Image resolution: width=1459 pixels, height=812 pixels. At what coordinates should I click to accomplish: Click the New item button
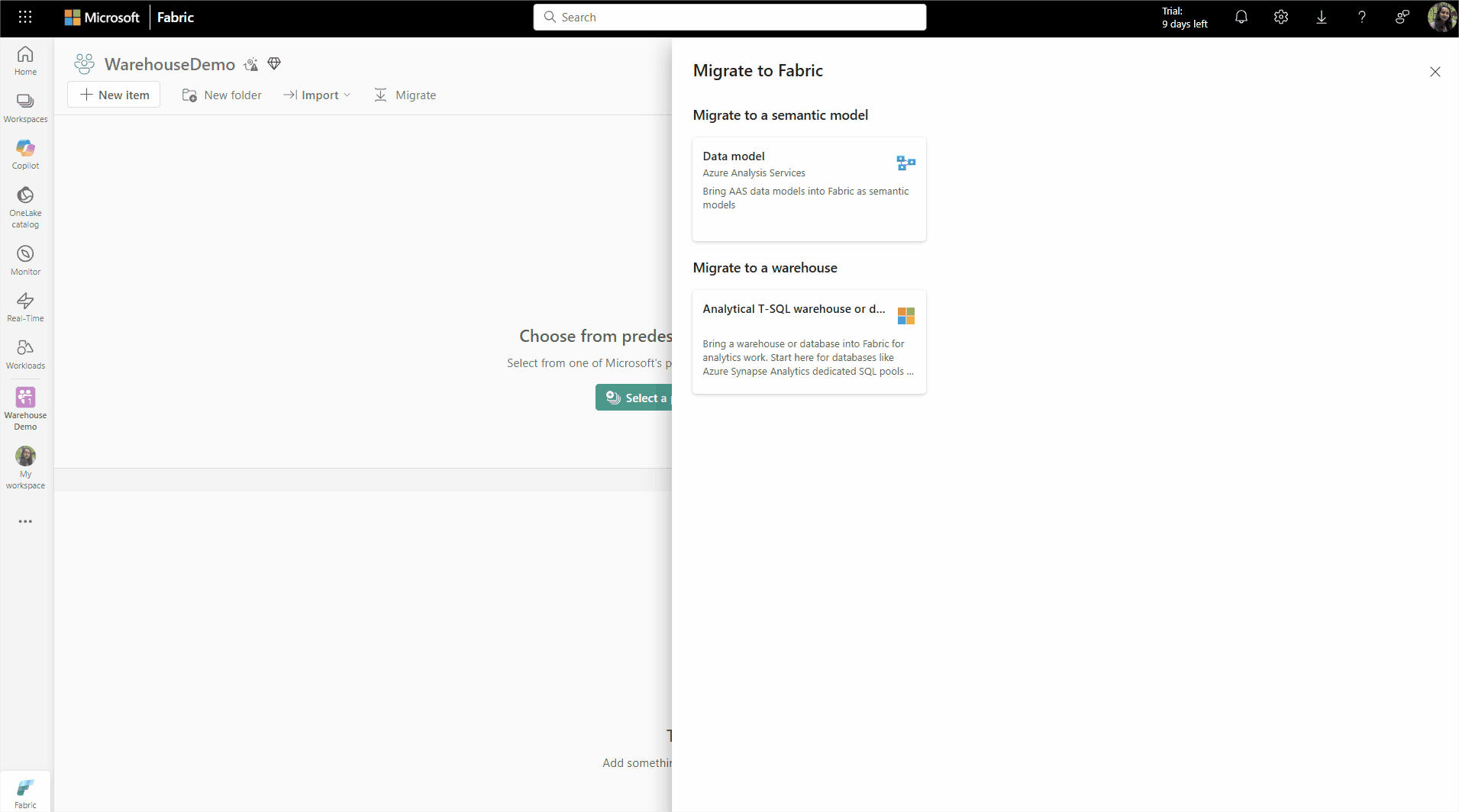[115, 95]
